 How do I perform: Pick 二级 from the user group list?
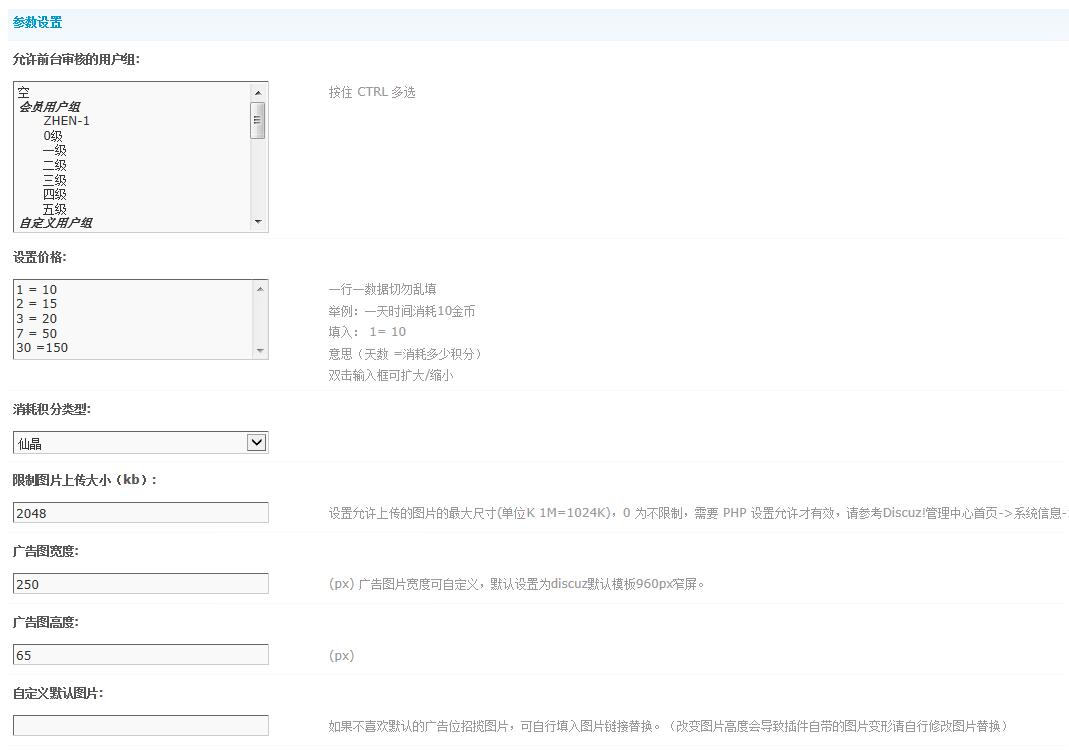54,165
